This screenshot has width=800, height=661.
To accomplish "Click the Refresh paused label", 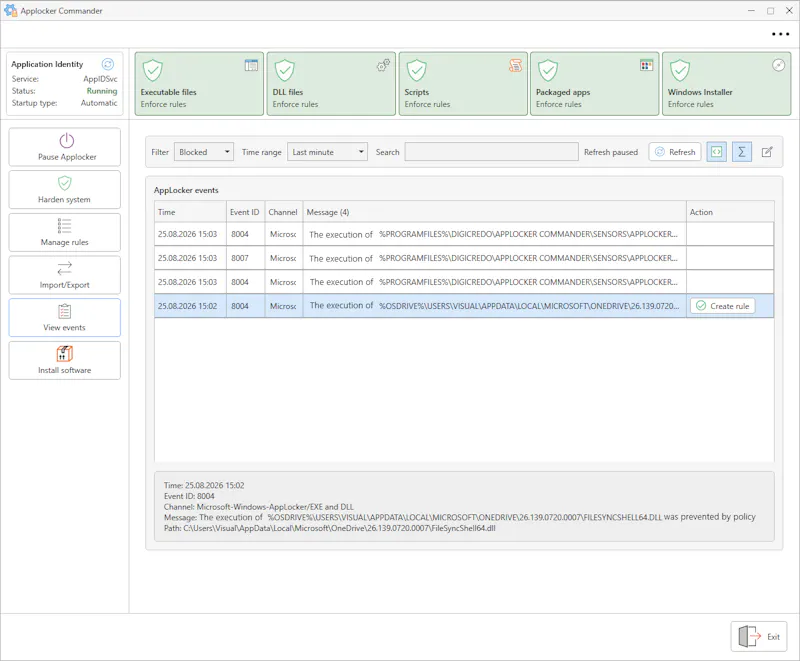I will point(611,152).
